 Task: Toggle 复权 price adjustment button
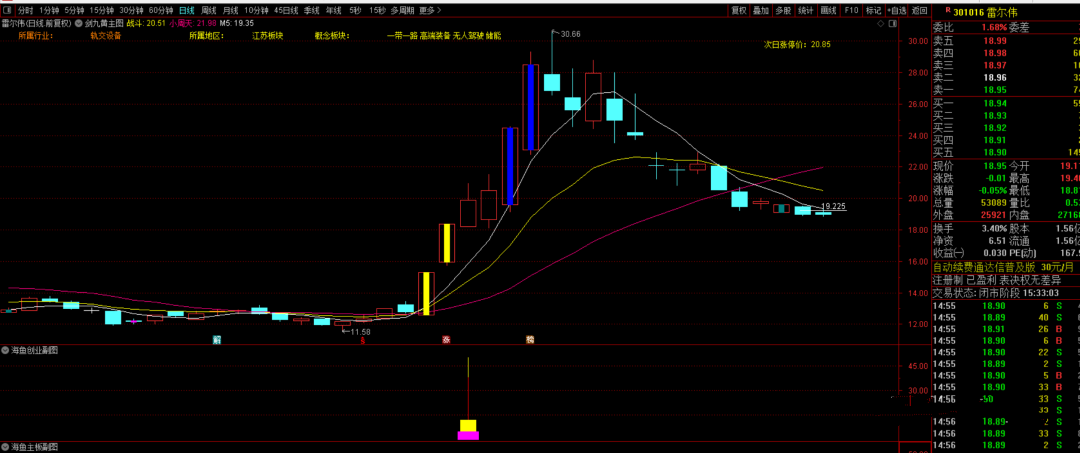coord(739,10)
